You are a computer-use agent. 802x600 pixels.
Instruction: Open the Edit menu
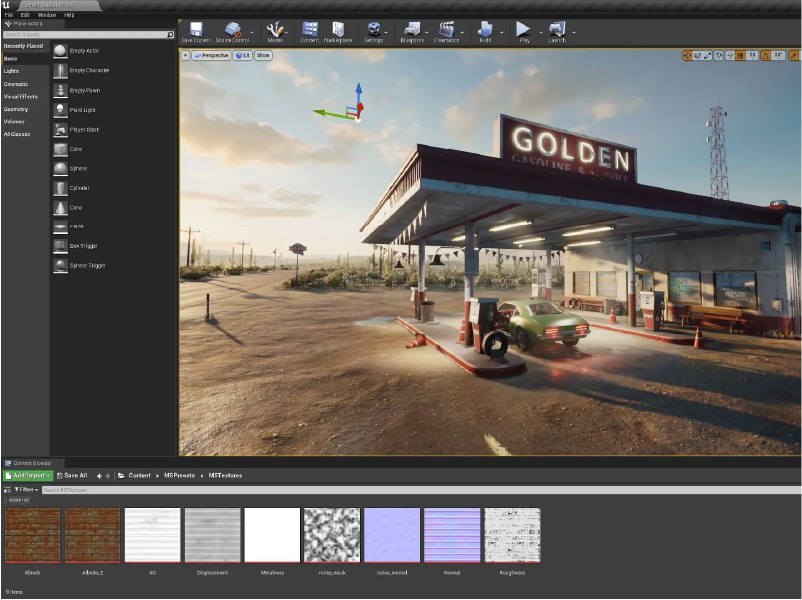[25, 15]
